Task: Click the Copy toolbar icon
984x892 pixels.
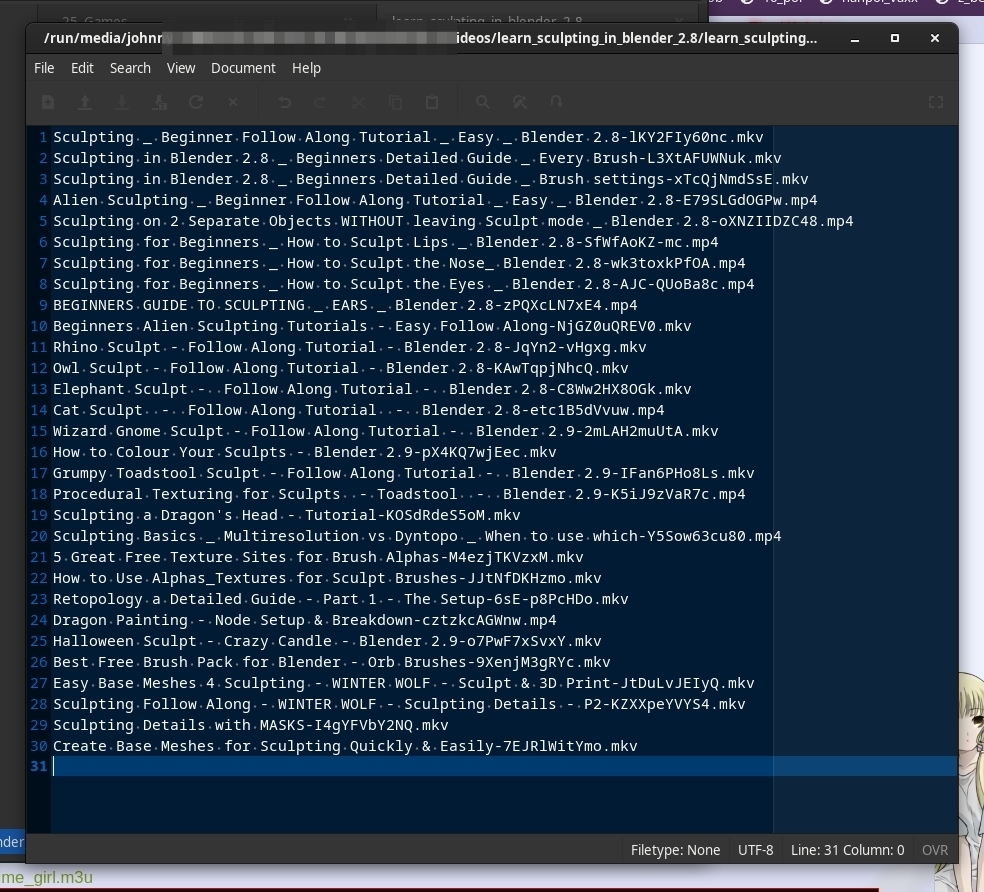Action: click(x=395, y=102)
